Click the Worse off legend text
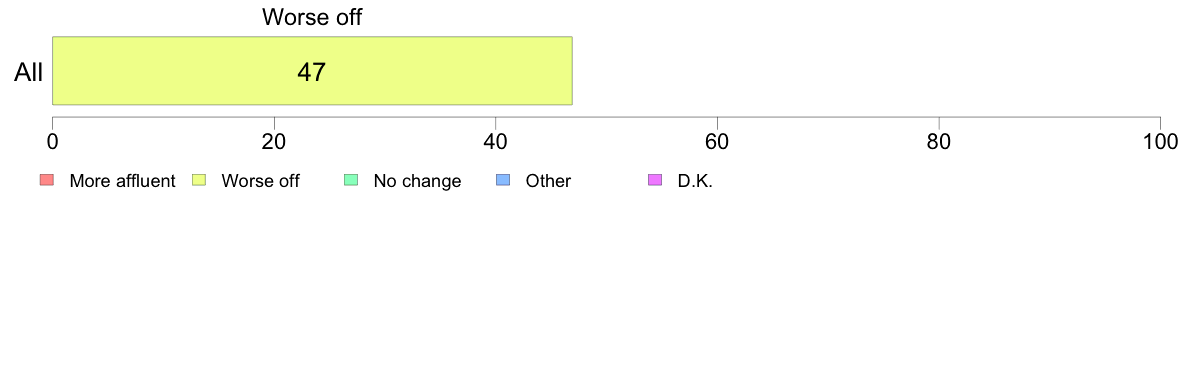This screenshot has width=1188, height=368. click(x=260, y=181)
